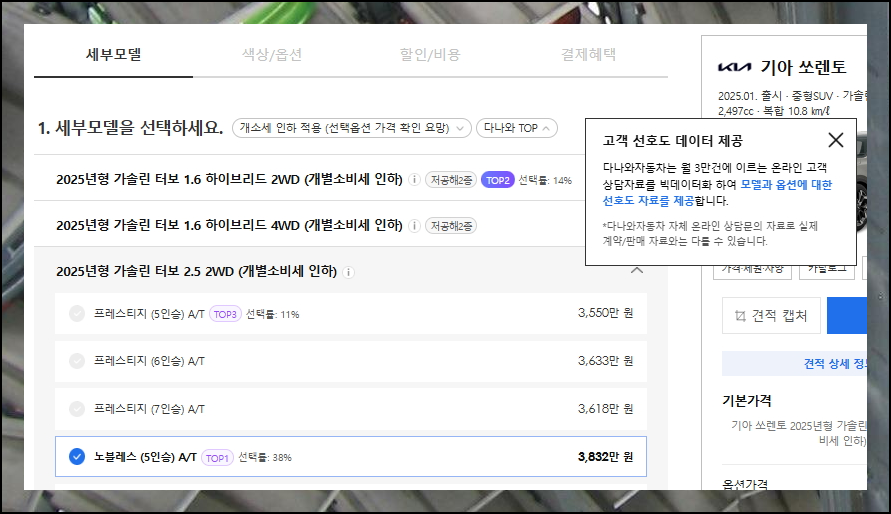This screenshot has width=891, height=514.
Task: Switch to the 색상/옵션 tab
Action: tap(272, 55)
